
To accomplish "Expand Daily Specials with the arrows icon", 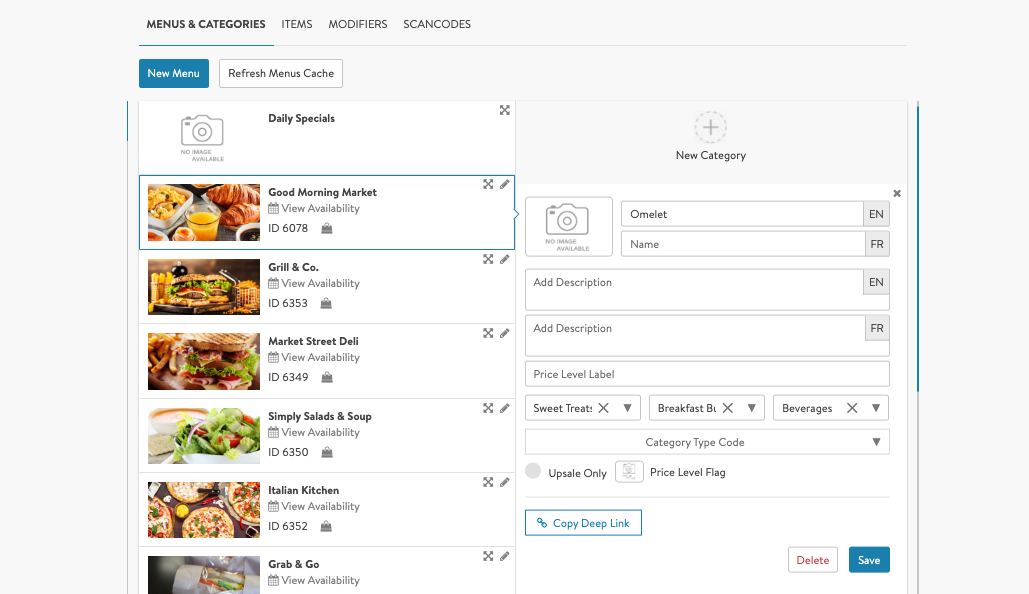I will point(505,110).
